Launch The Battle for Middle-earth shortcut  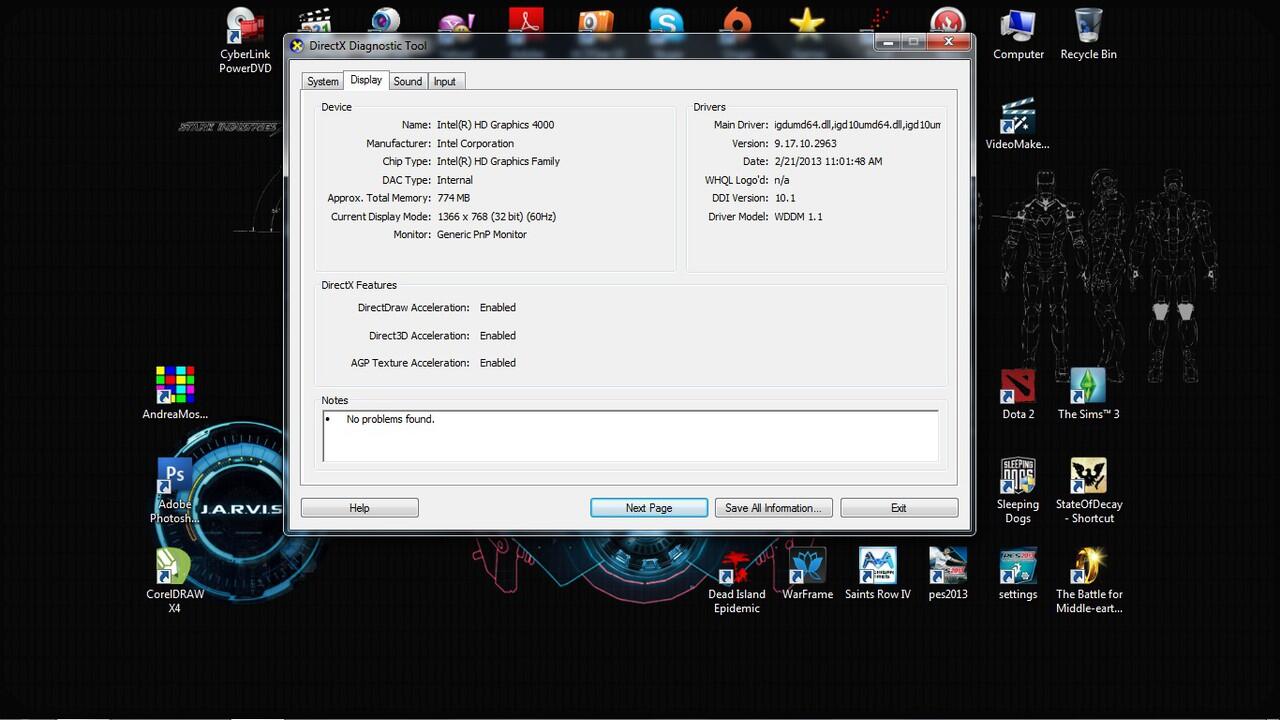[1089, 581]
